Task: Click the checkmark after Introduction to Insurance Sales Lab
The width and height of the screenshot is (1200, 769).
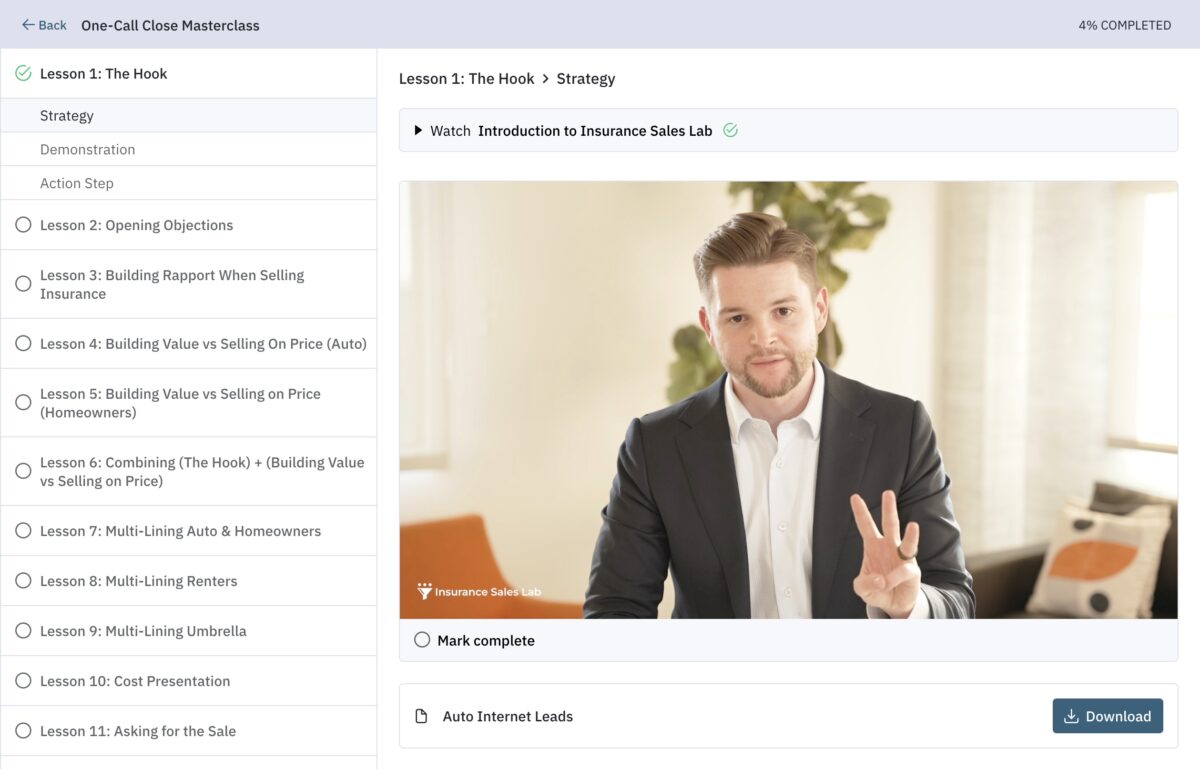Action: tap(730, 130)
